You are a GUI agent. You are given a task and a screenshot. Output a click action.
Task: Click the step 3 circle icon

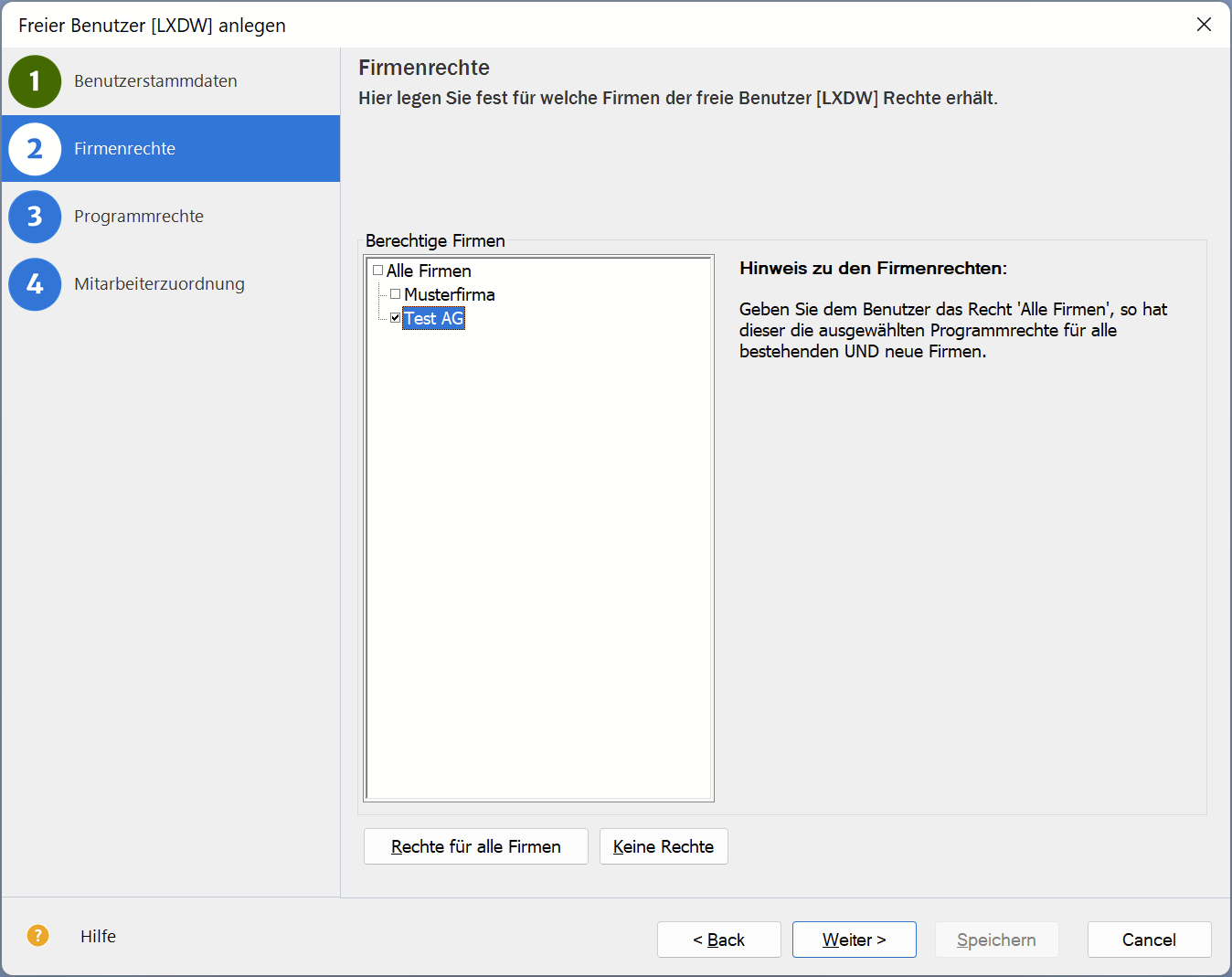coord(35,217)
